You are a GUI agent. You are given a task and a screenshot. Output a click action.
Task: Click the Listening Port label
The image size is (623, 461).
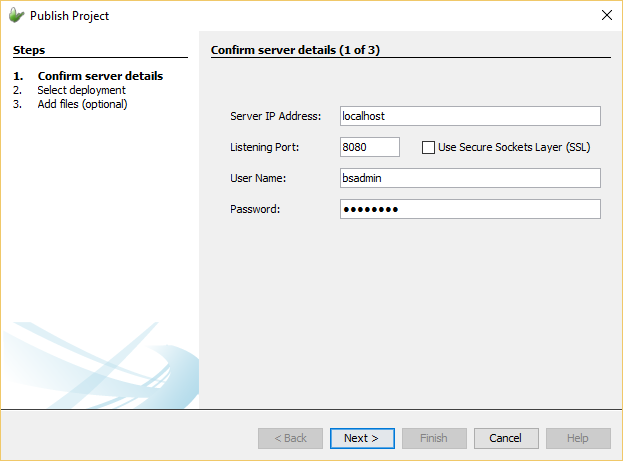point(264,148)
